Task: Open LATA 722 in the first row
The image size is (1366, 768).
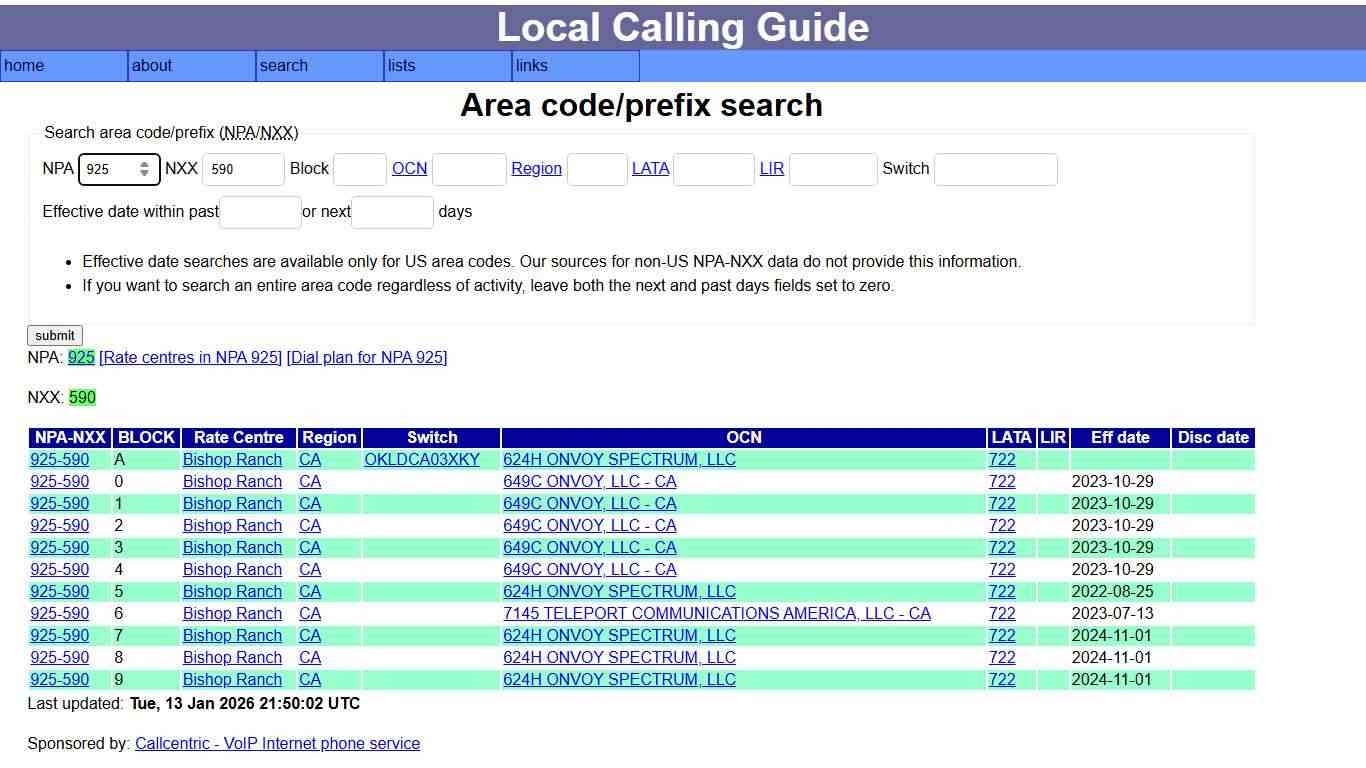Action: click(x=1002, y=459)
